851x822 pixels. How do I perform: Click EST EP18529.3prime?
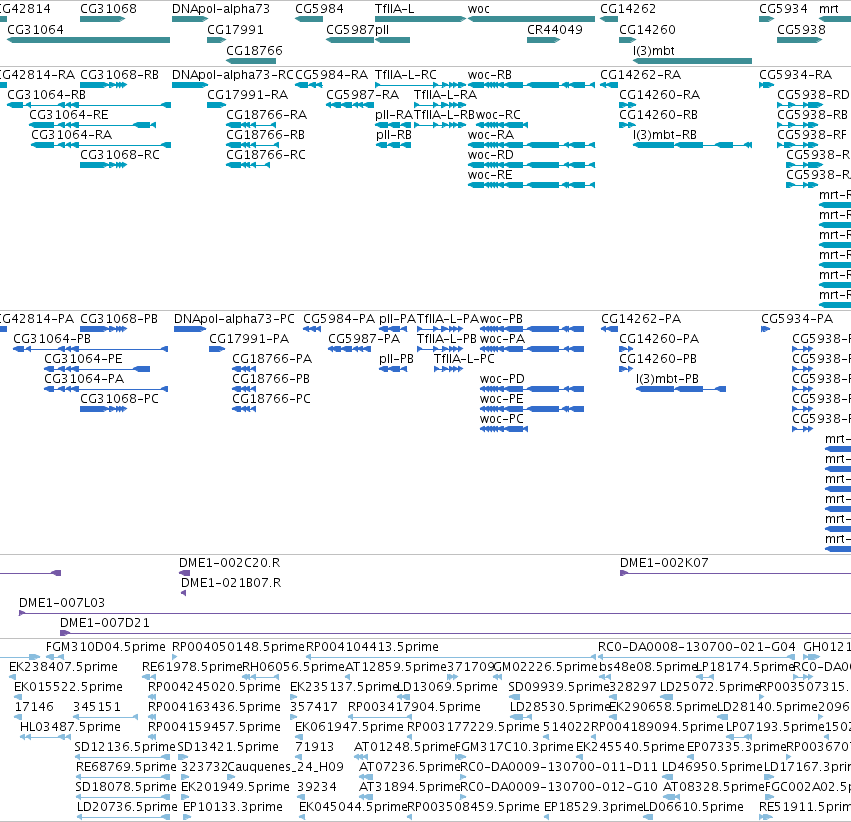pos(548,817)
